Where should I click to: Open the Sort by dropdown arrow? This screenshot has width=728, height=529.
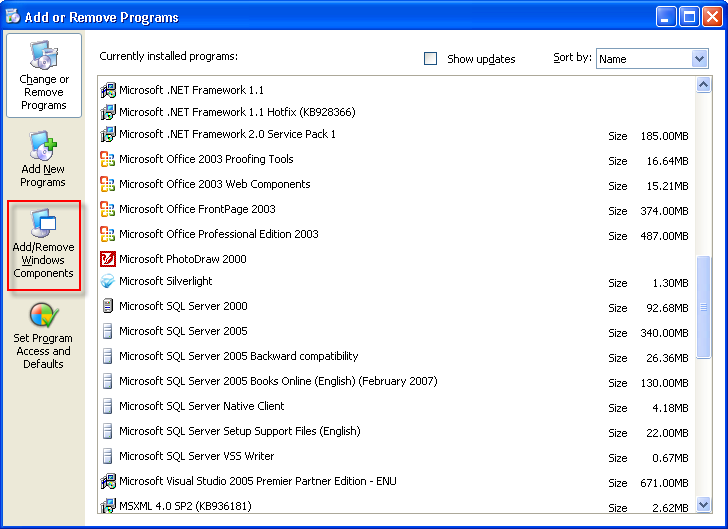click(x=699, y=59)
